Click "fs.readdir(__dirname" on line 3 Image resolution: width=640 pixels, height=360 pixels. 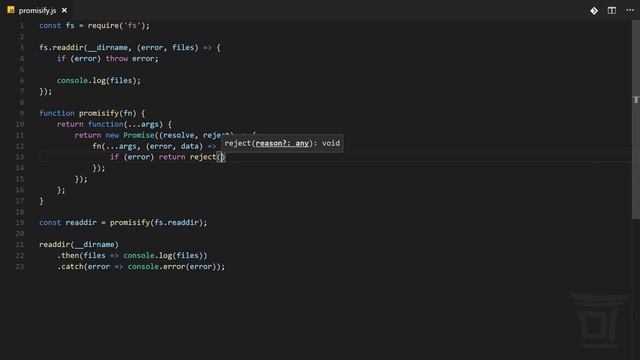point(83,48)
